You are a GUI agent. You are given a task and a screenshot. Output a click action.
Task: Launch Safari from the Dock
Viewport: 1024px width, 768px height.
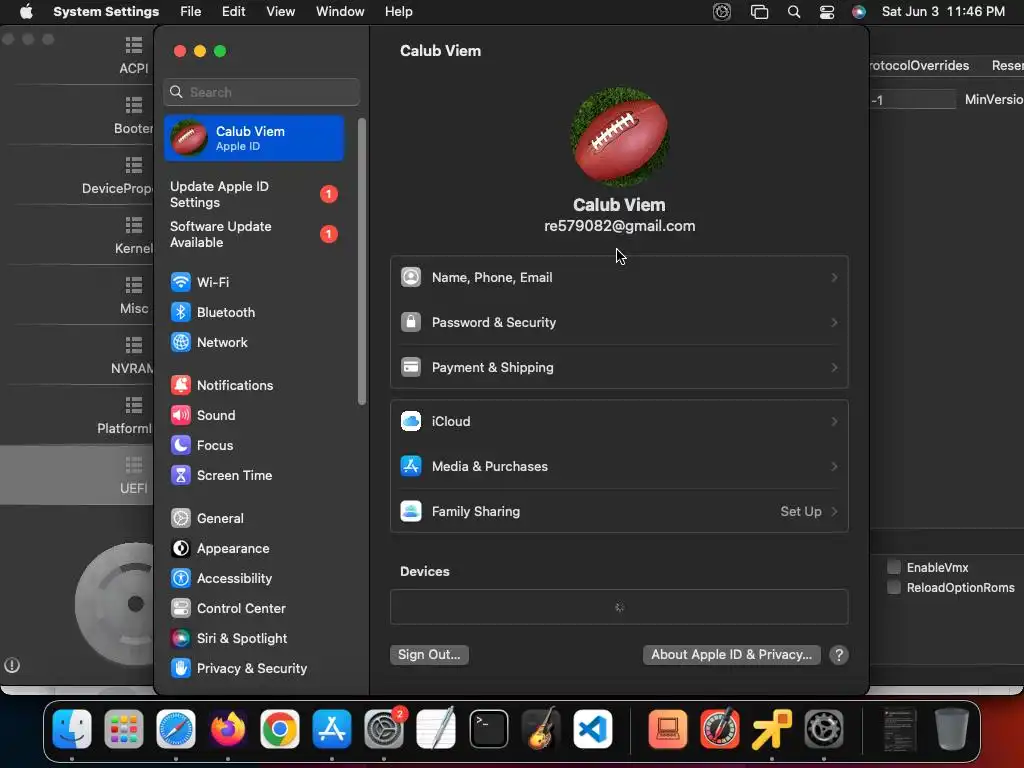tap(176, 729)
